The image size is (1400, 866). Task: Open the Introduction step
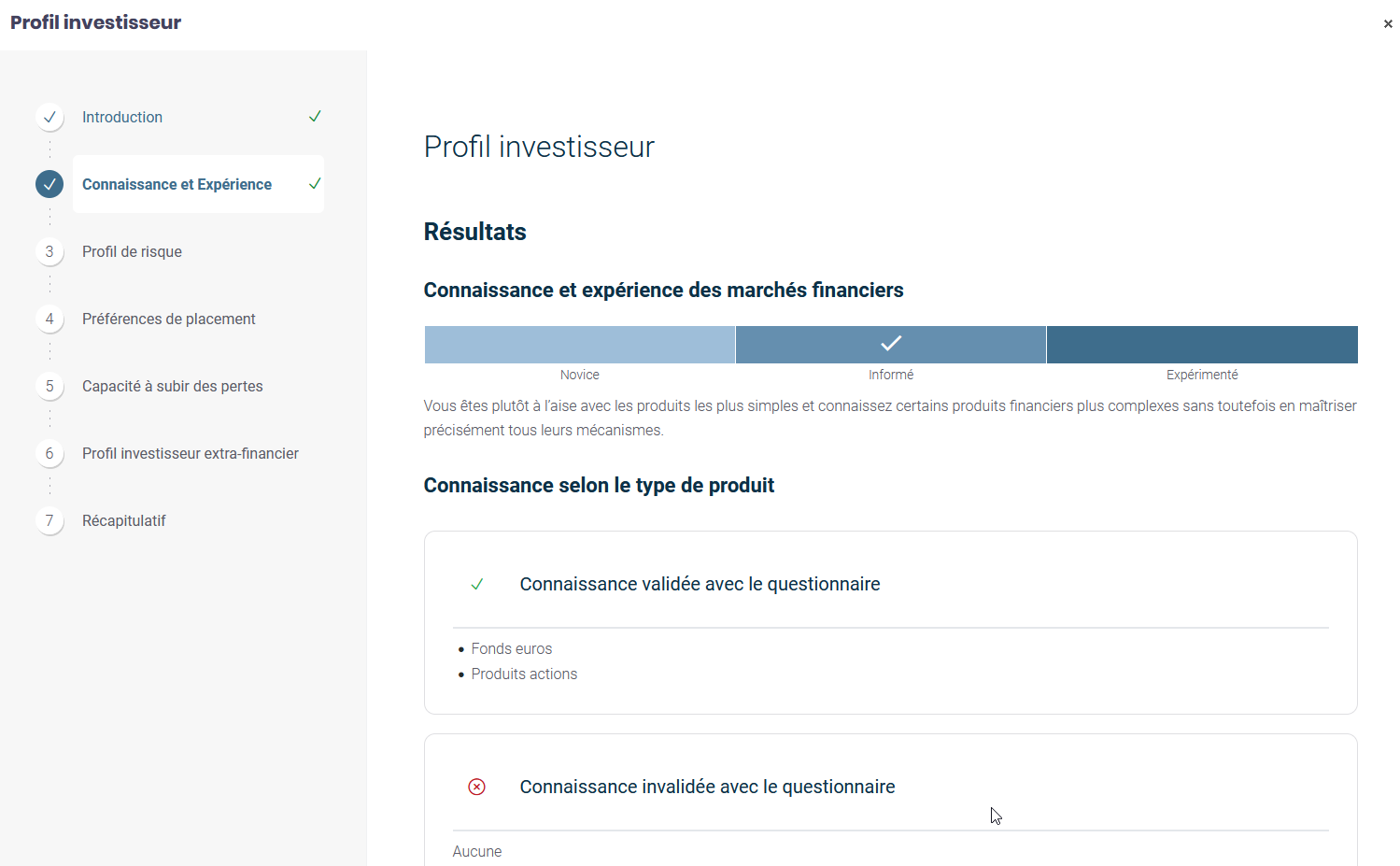point(122,117)
